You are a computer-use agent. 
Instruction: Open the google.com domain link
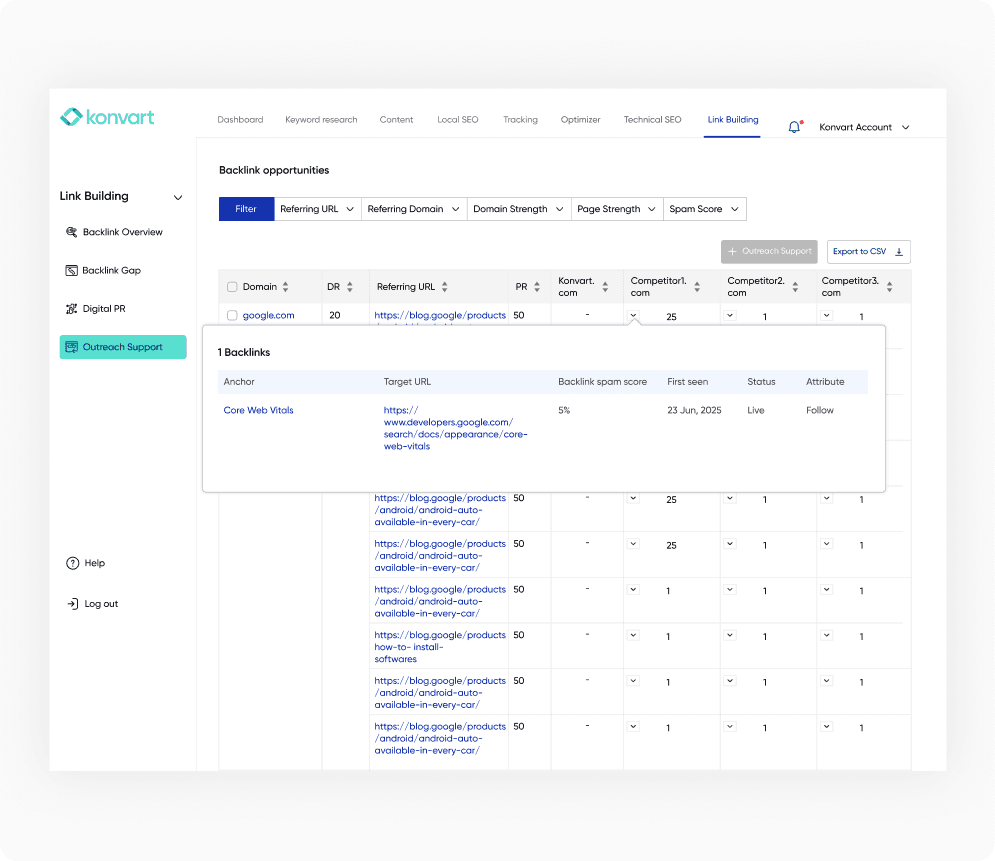[x=268, y=315]
